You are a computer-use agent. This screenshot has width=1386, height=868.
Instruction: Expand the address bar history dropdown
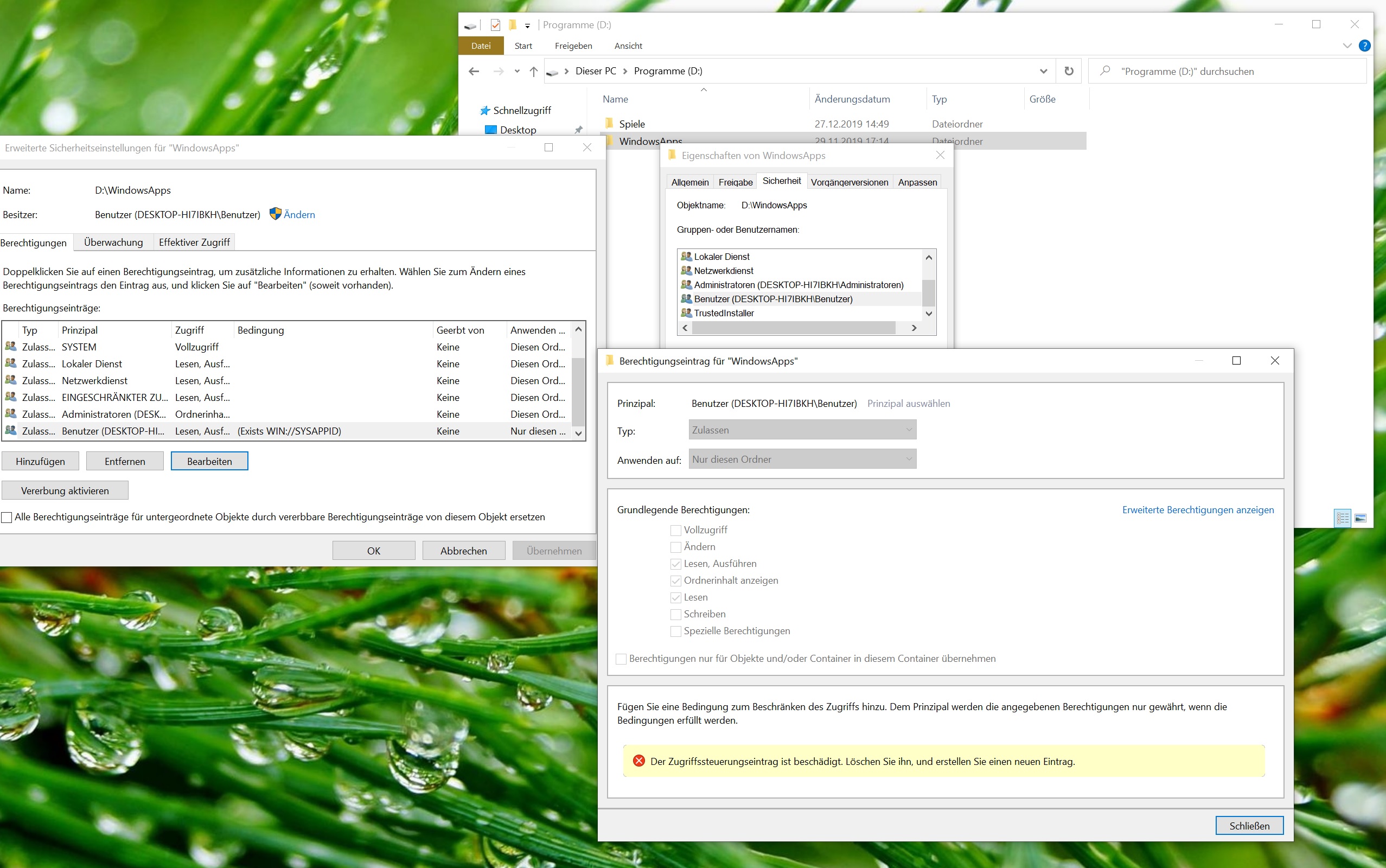pyautogui.click(x=1043, y=71)
